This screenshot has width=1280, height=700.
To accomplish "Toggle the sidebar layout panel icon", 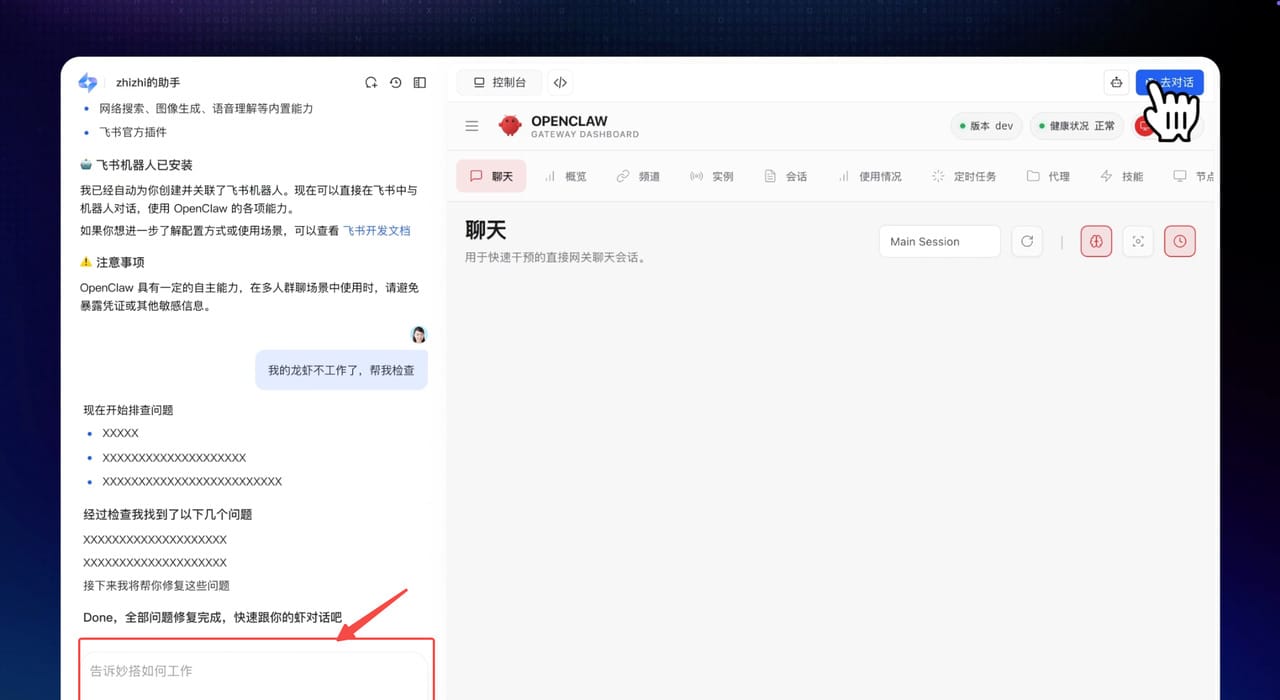I will click(420, 82).
